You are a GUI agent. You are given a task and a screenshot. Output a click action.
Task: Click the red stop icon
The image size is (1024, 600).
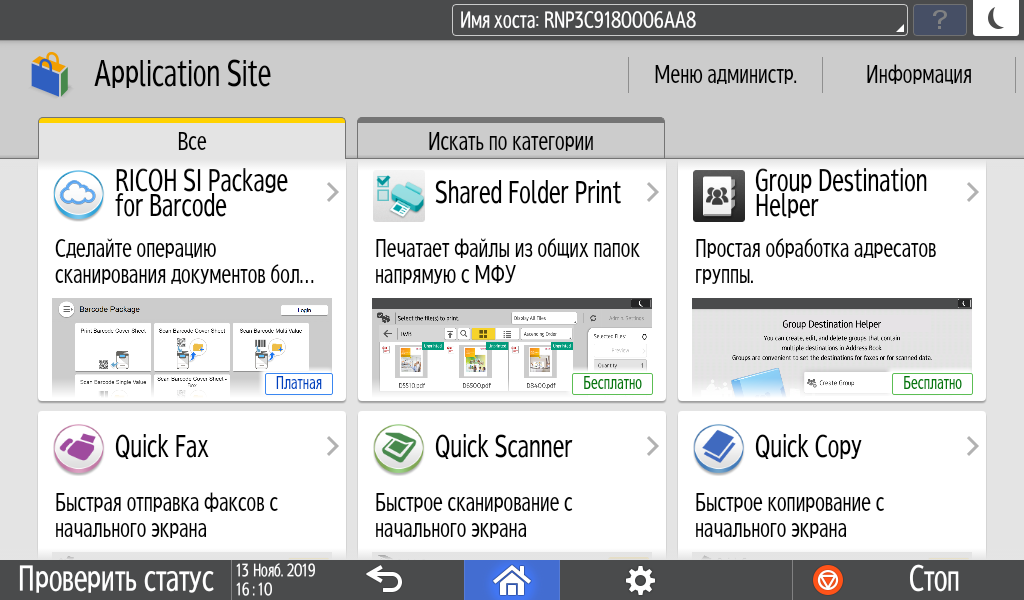[x=827, y=580]
